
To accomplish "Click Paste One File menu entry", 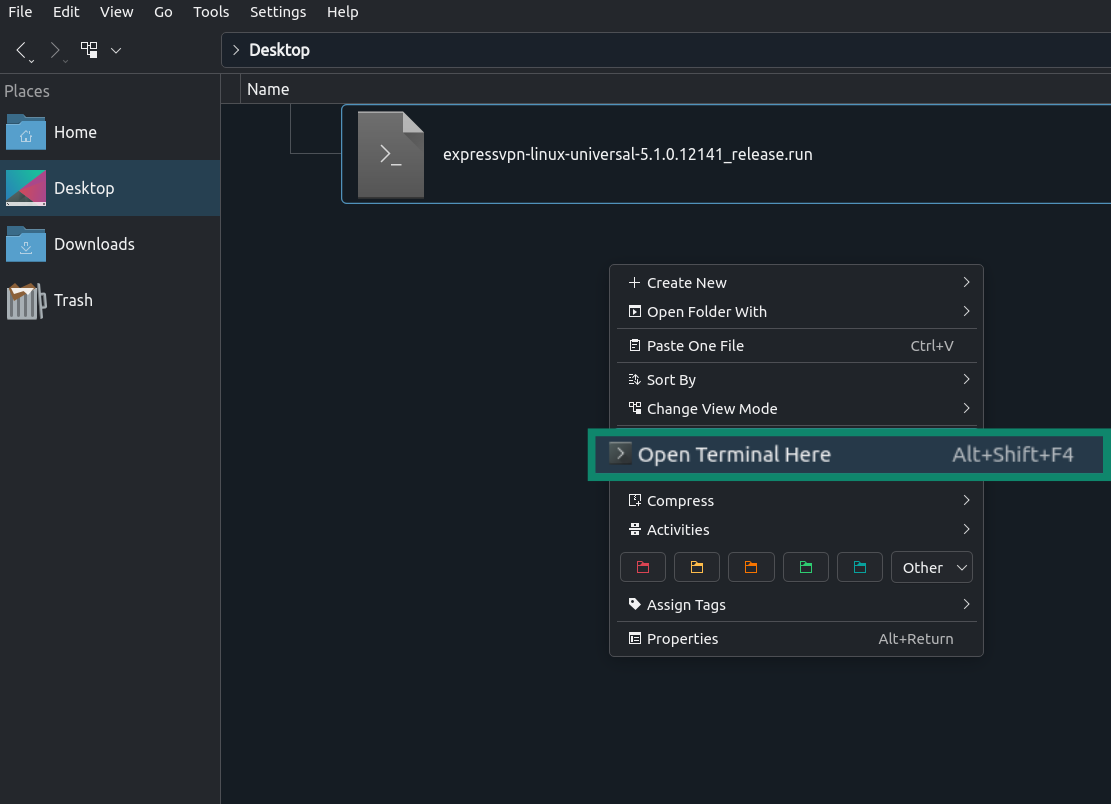I will [x=695, y=346].
